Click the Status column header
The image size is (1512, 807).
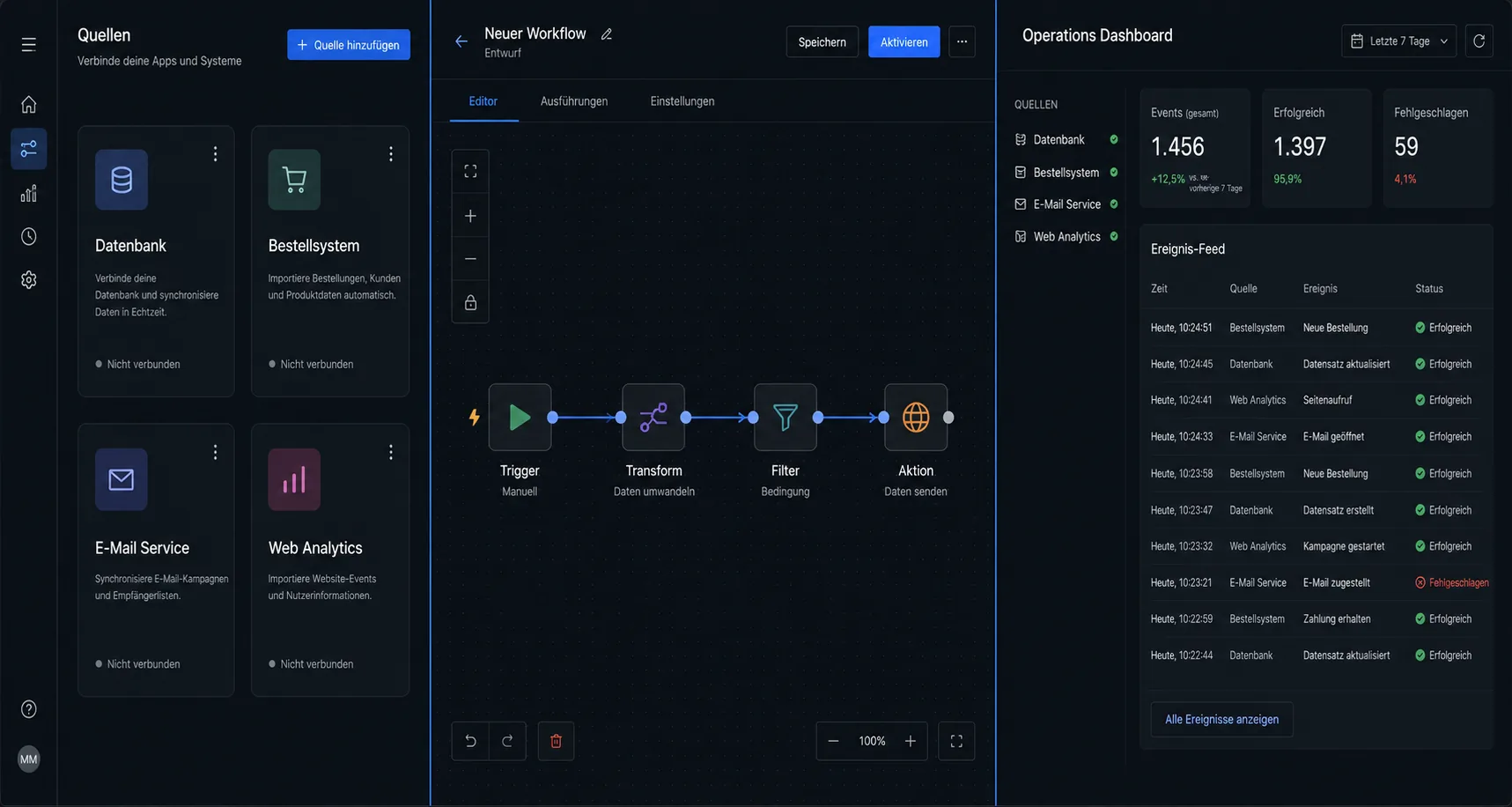tap(1429, 289)
